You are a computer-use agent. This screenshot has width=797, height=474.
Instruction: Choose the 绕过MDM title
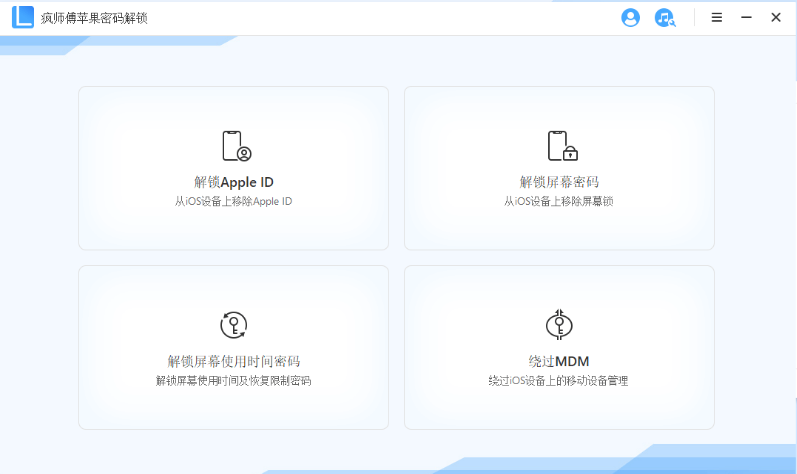[559, 361]
